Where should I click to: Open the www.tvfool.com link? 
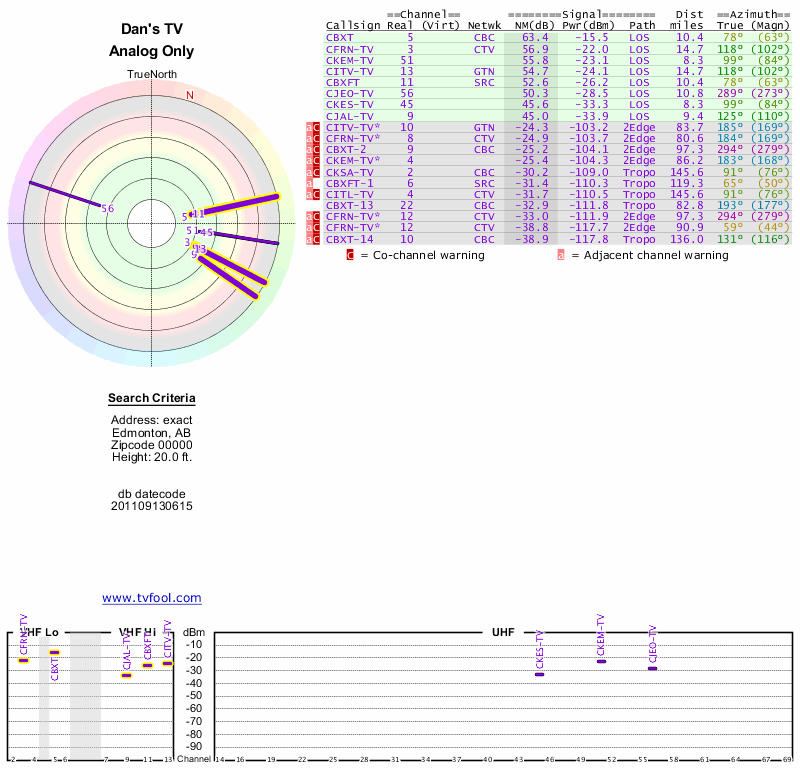click(x=152, y=598)
